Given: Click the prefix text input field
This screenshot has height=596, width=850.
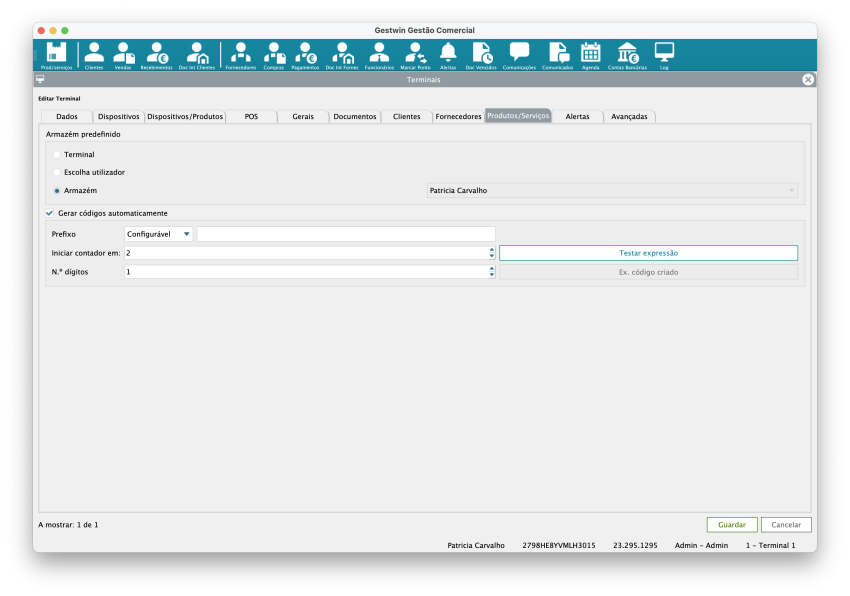Looking at the screenshot, I should (x=345, y=234).
